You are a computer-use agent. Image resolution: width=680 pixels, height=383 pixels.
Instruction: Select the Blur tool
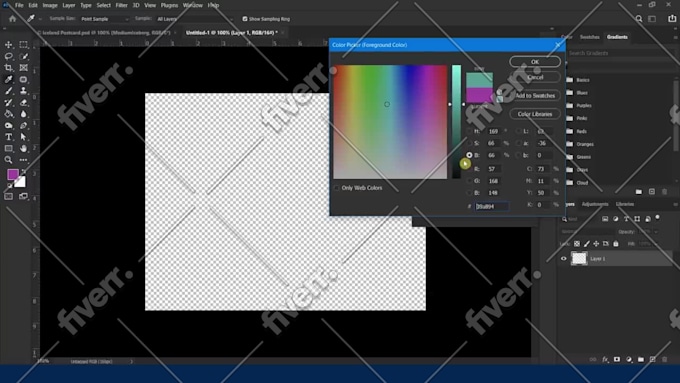[x=23, y=114]
